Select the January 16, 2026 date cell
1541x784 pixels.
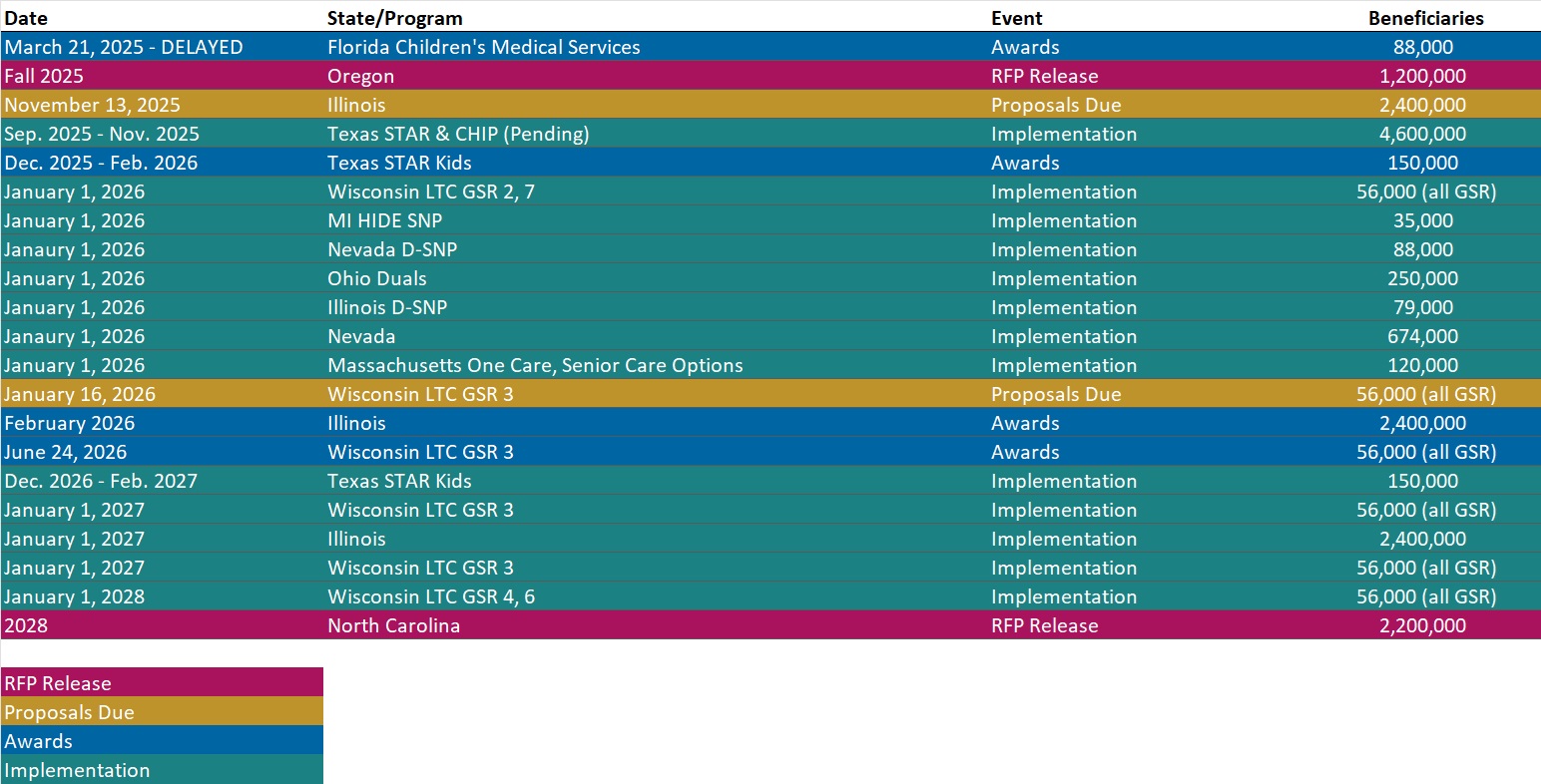(80, 394)
